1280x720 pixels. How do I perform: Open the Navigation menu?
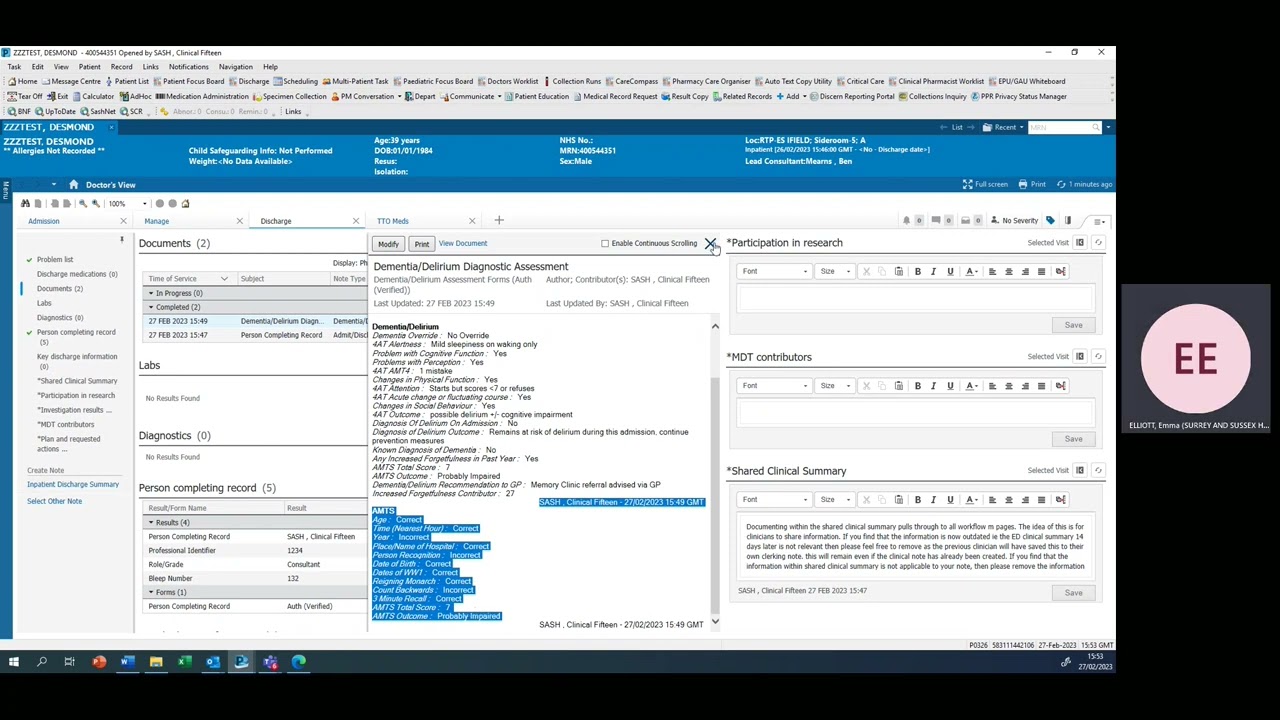(x=236, y=67)
